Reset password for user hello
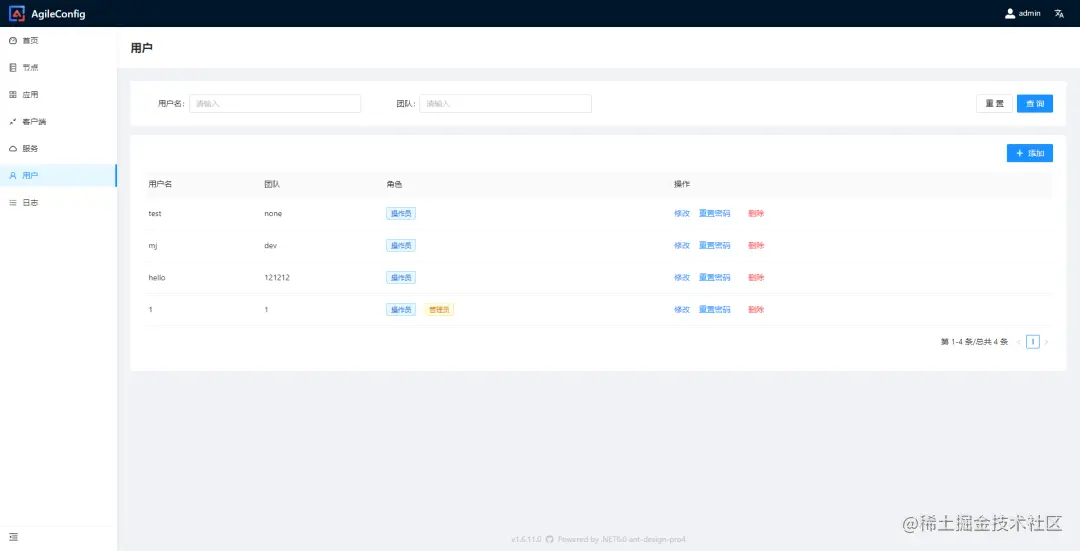Screen dimensions: 1080x551 714,278
